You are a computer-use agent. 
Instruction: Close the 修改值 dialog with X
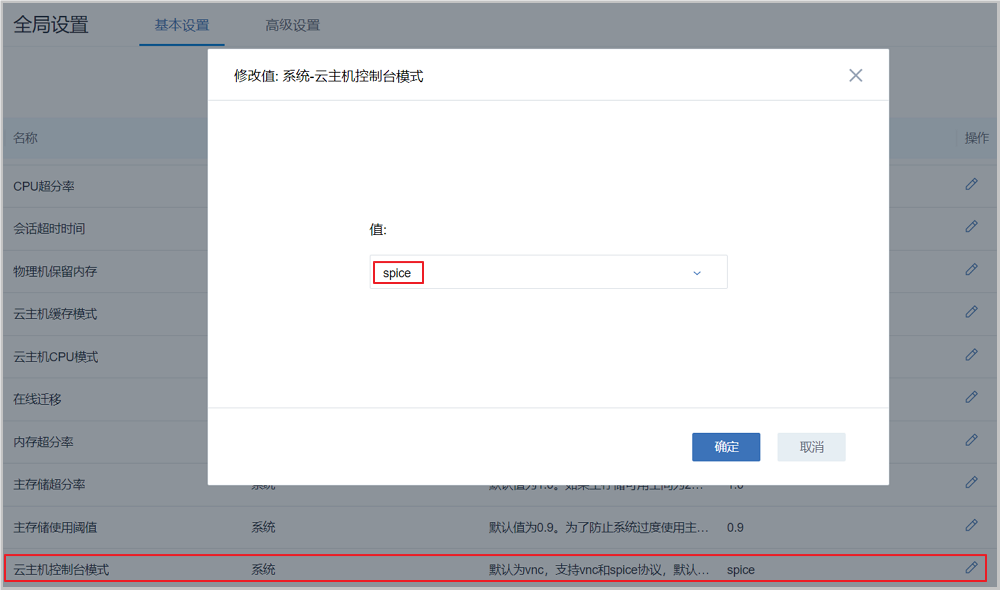[855, 75]
